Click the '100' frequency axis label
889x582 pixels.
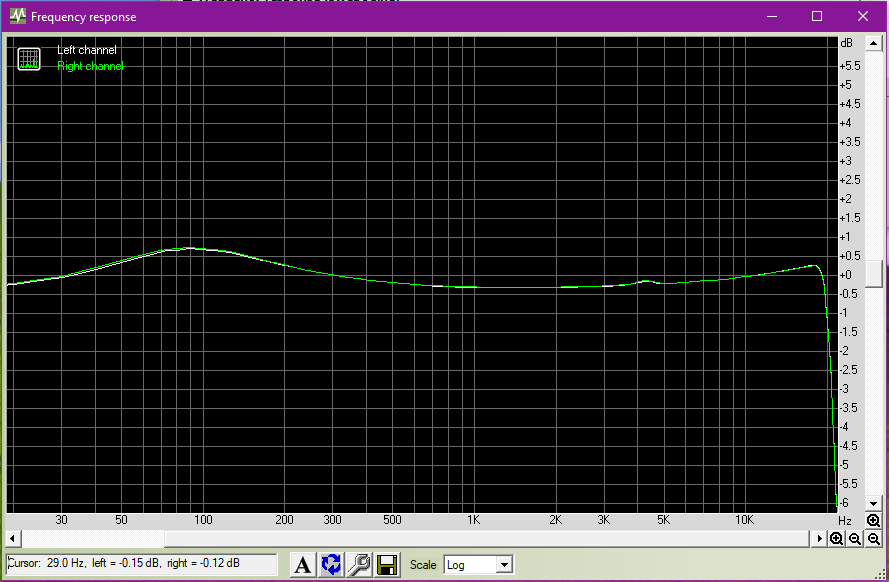click(x=203, y=520)
